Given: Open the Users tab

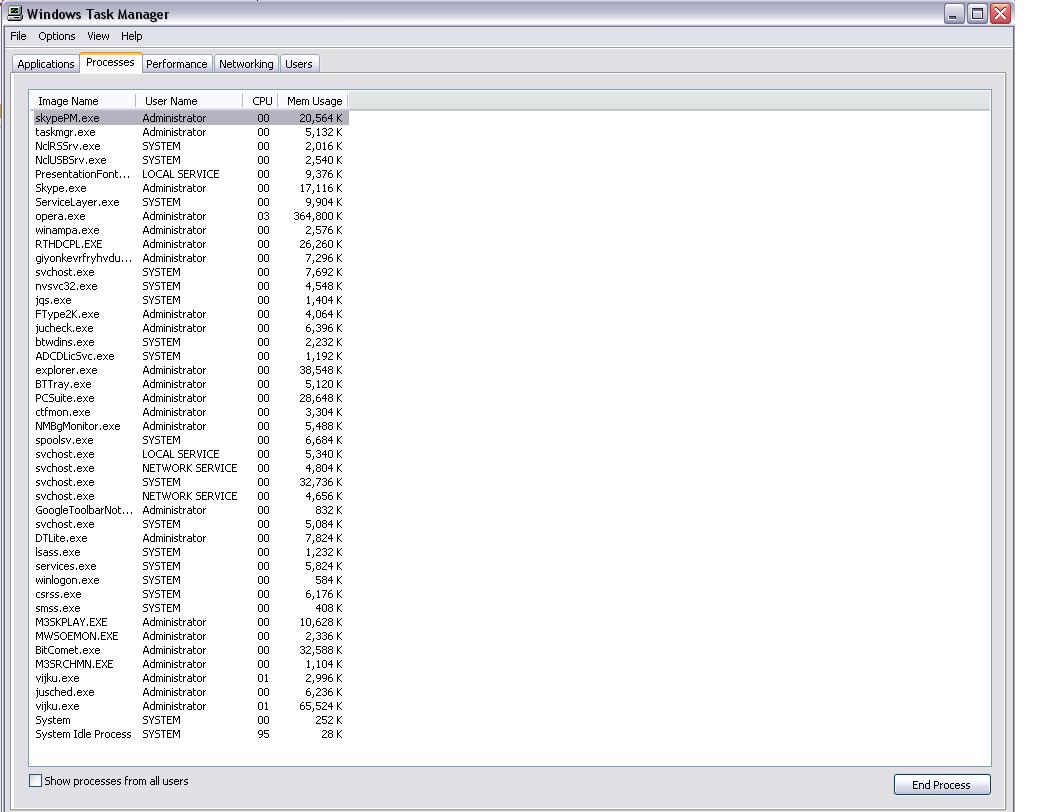Looking at the screenshot, I should click(x=299, y=64).
